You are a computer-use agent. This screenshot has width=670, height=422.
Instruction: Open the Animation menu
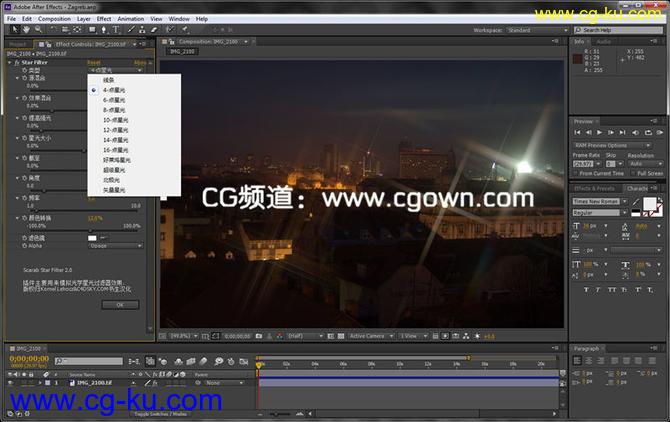click(x=131, y=19)
